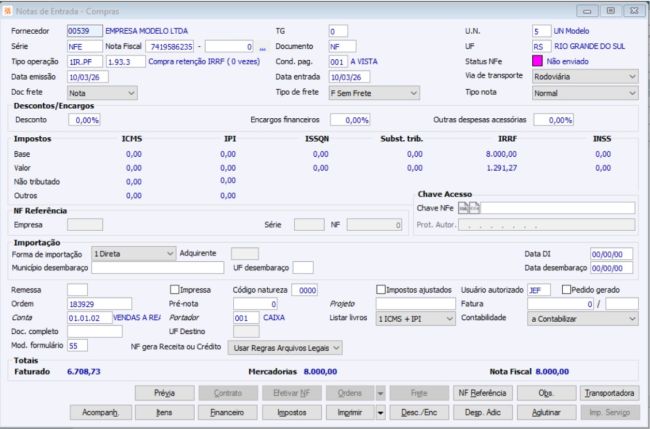Click the Chave NFe text field
This screenshot has width=650, height=429.
[558, 208]
